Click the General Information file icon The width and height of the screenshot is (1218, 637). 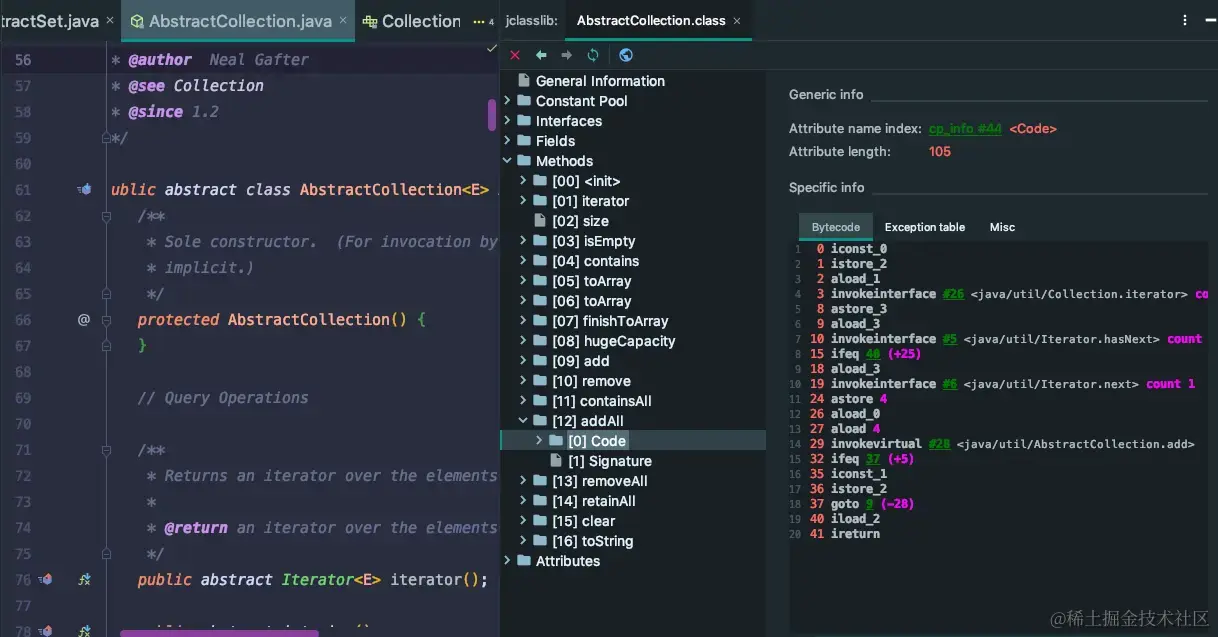click(x=523, y=81)
